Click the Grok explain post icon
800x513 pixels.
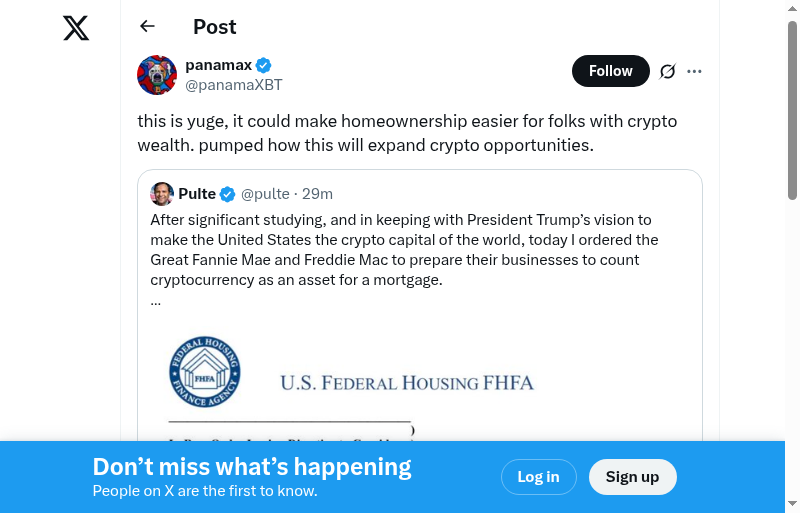coord(668,71)
